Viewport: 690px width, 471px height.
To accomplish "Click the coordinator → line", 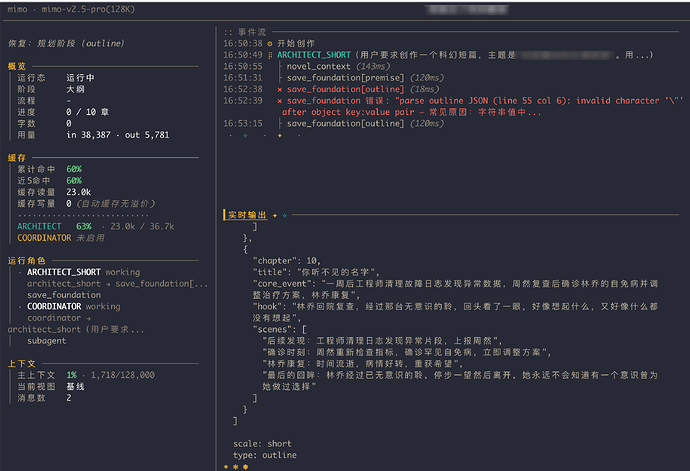I will pos(59,318).
